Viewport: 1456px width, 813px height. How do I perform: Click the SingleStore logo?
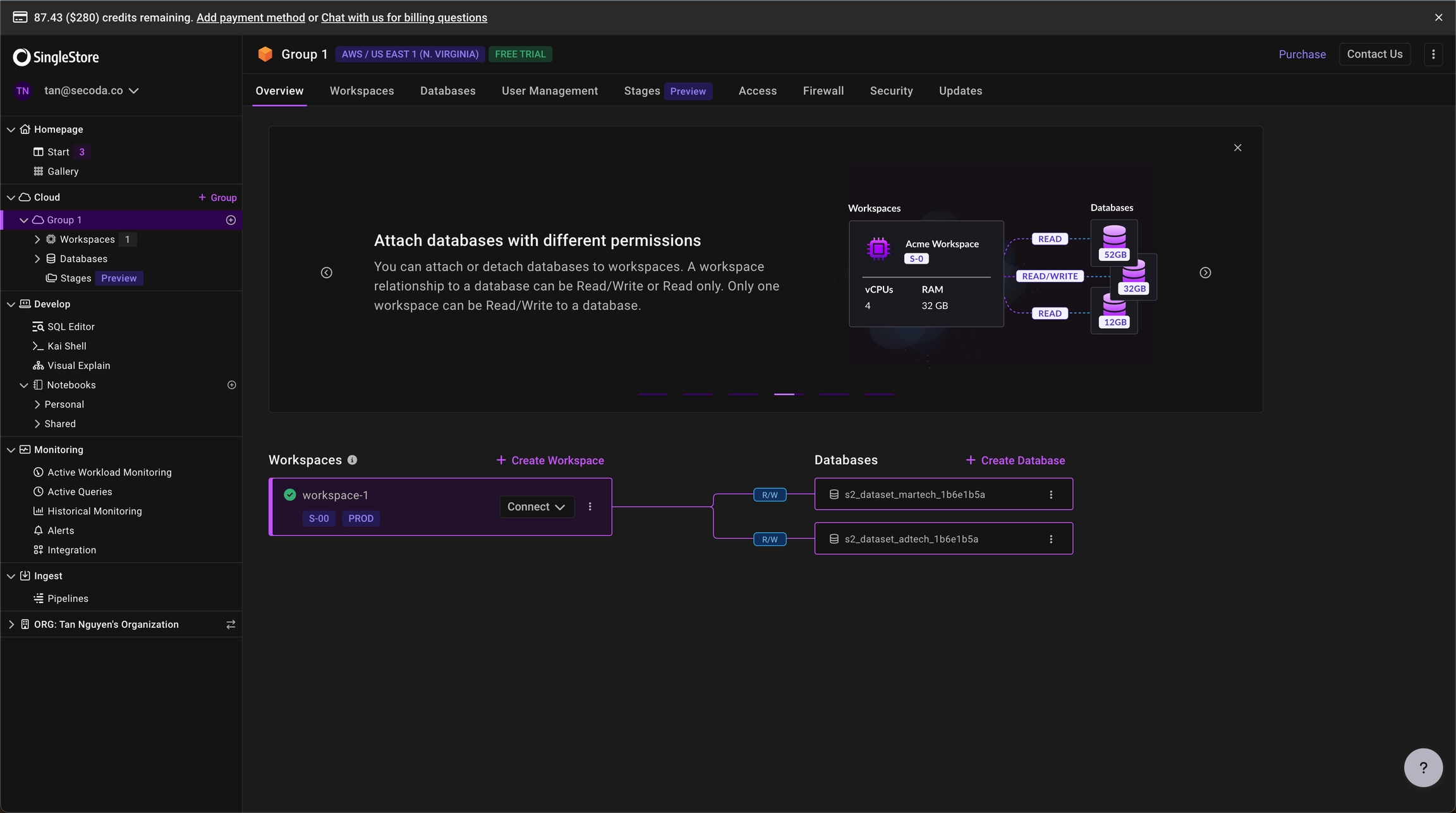[x=56, y=57]
